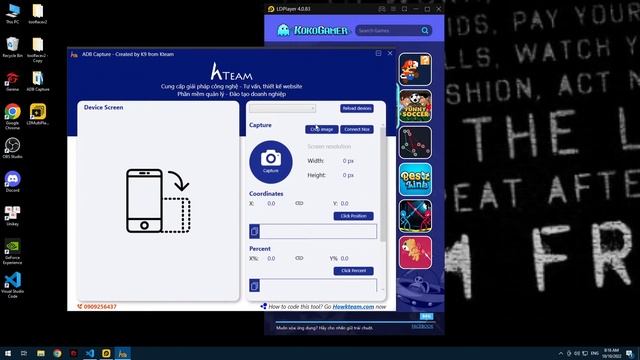The width and height of the screenshot is (640, 360).
Task: Open the Discord desktop shortcut
Action: [x=13, y=182]
